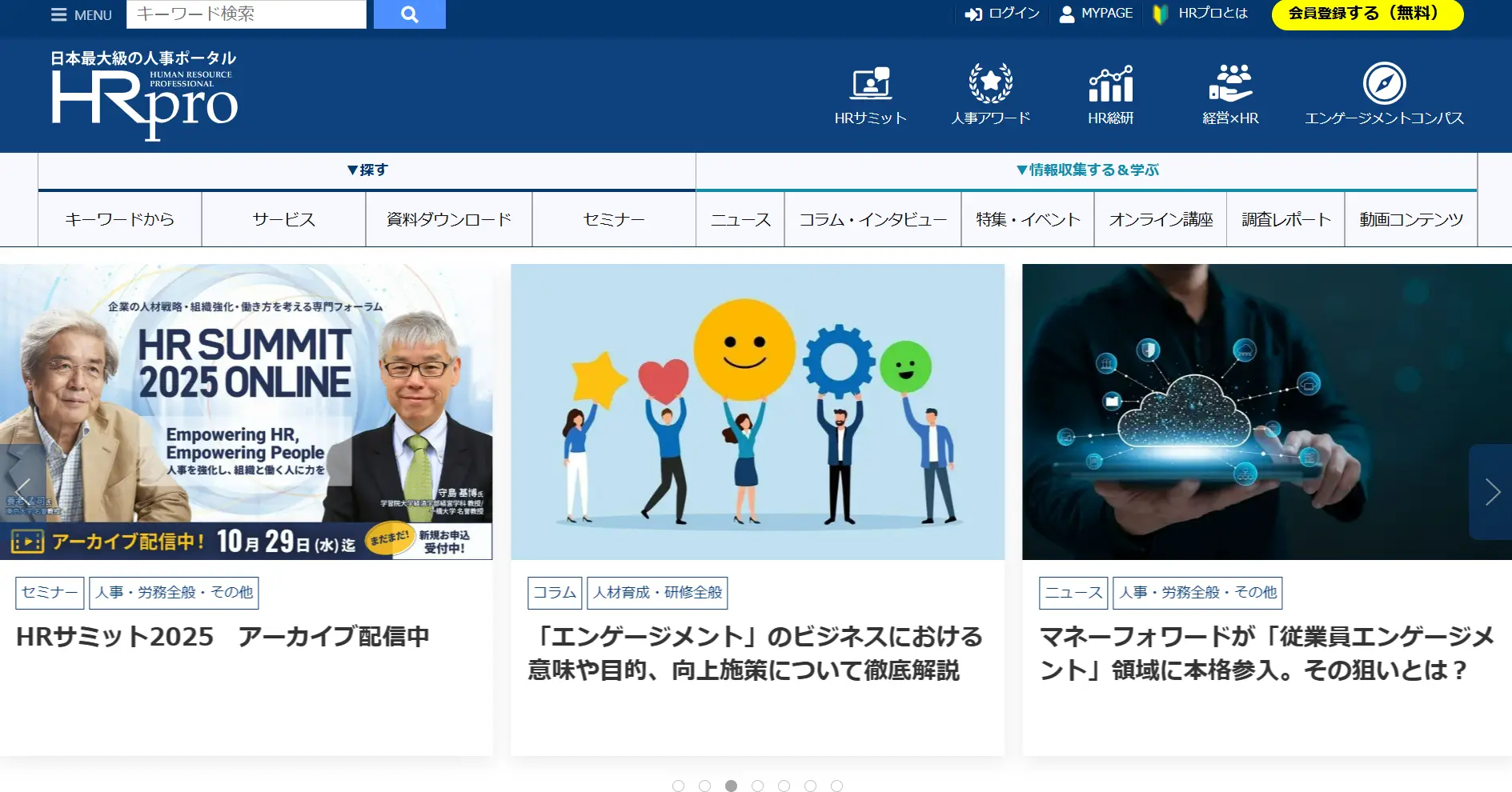Screen dimensions: 1512x792
Task: Click the MYPAGE user icon
Action: point(1067,14)
